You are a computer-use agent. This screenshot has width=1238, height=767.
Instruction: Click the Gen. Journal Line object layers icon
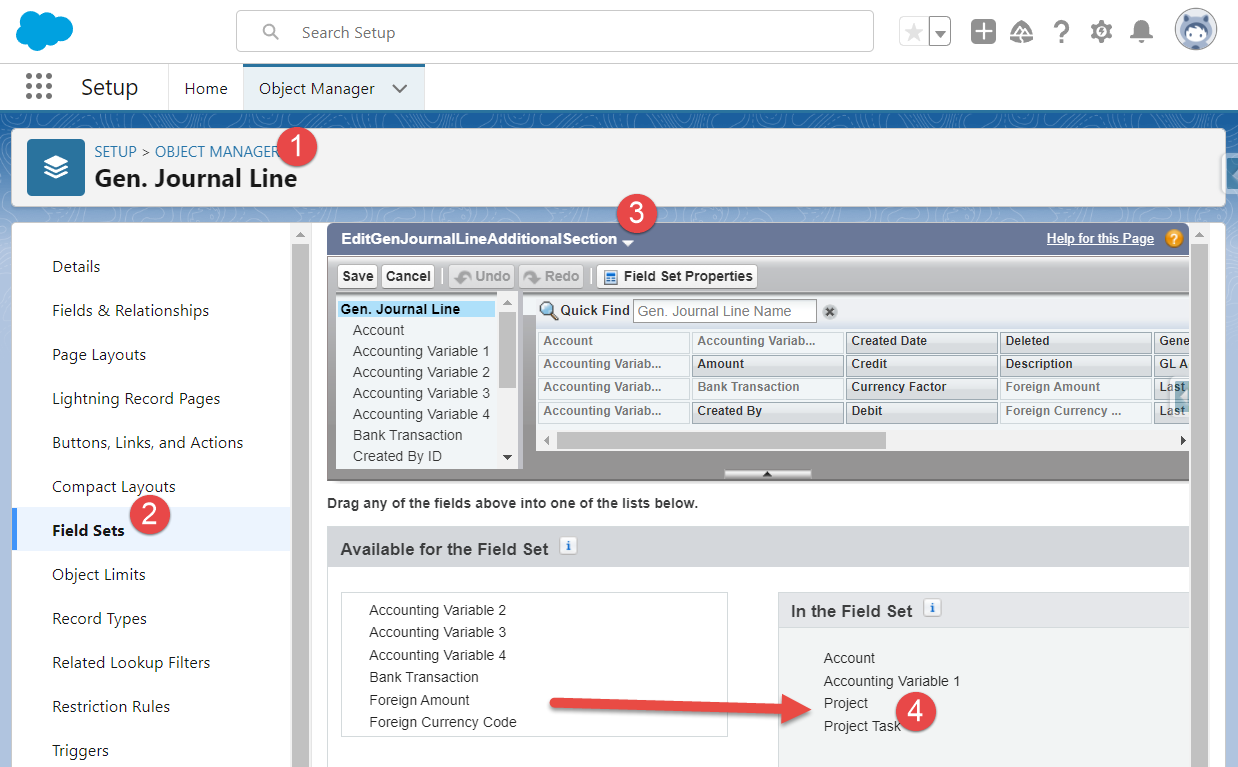point(56,167)
